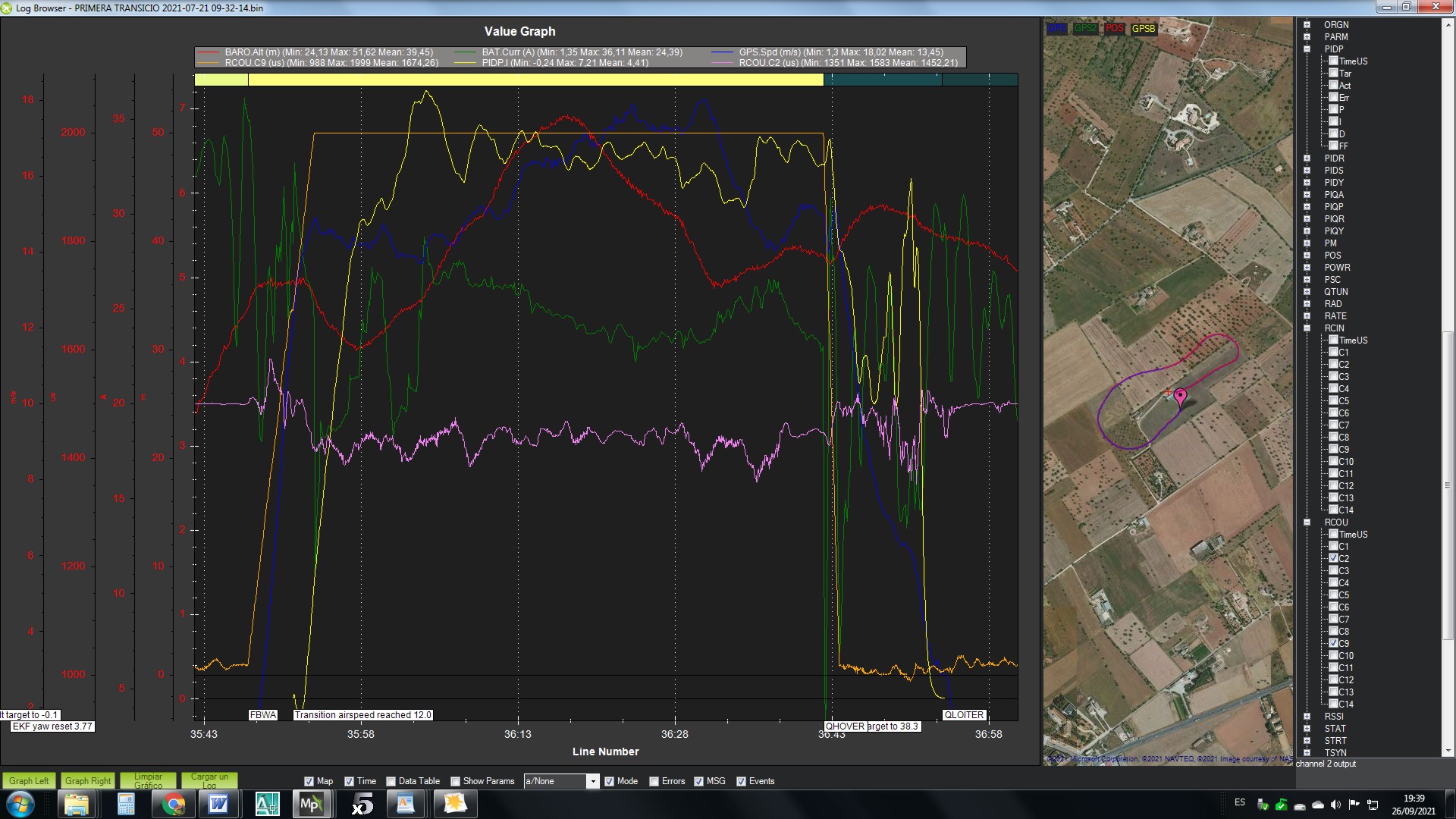Open Google Chrome from the taskbar
The width and height of the screenshot is (1456, 819).
tap(174, 804)
